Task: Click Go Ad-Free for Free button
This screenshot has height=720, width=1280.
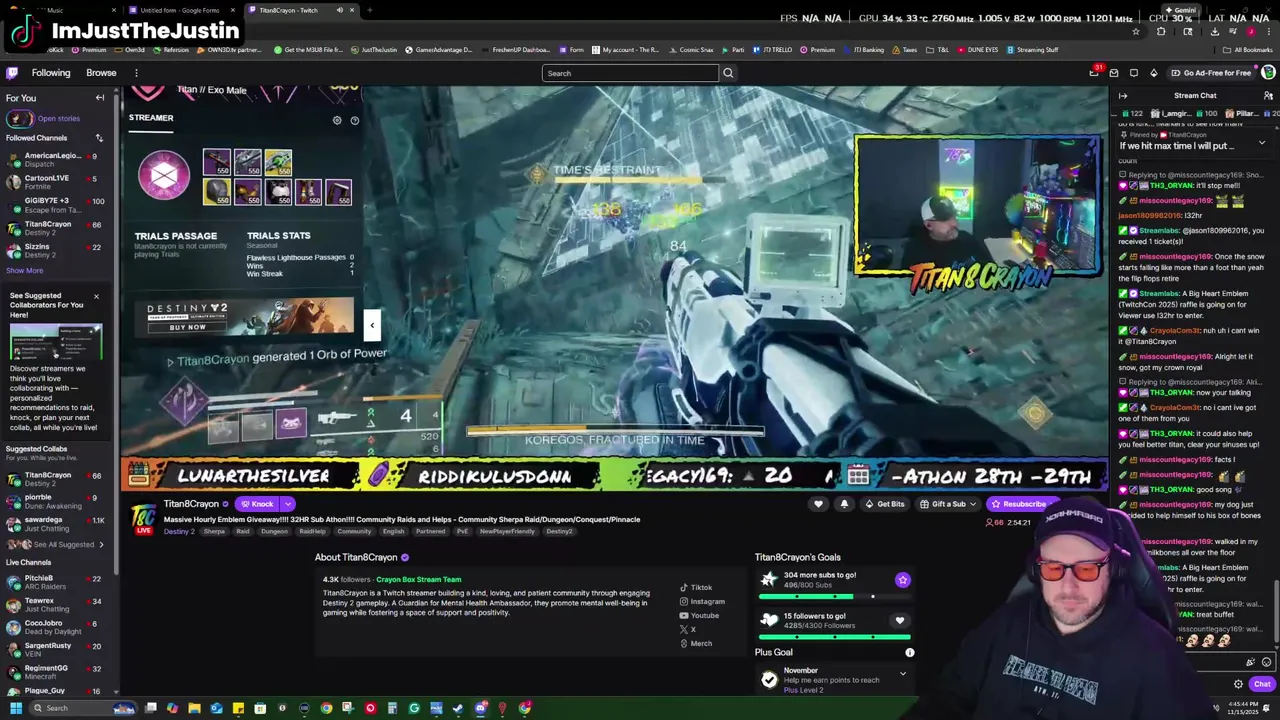Action: coord(1212,73)
